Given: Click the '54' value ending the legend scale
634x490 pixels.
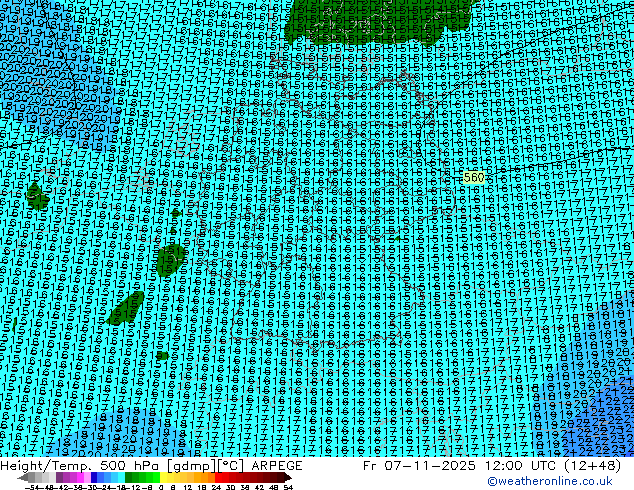Looking at the screenshot, I should pos(288,487).
